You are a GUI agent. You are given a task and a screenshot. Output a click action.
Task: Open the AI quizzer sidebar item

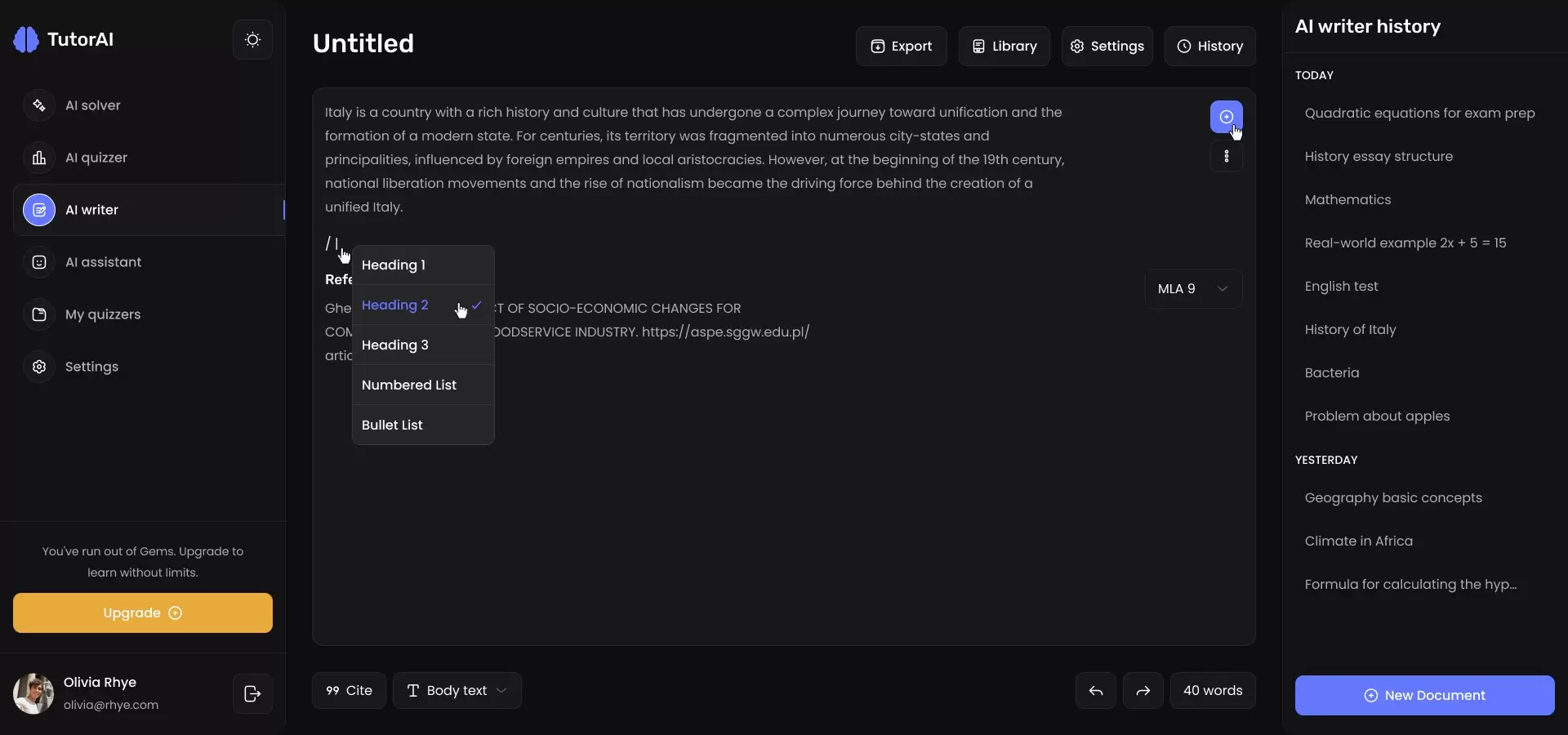pyautogui.click(x=96, y=158)
